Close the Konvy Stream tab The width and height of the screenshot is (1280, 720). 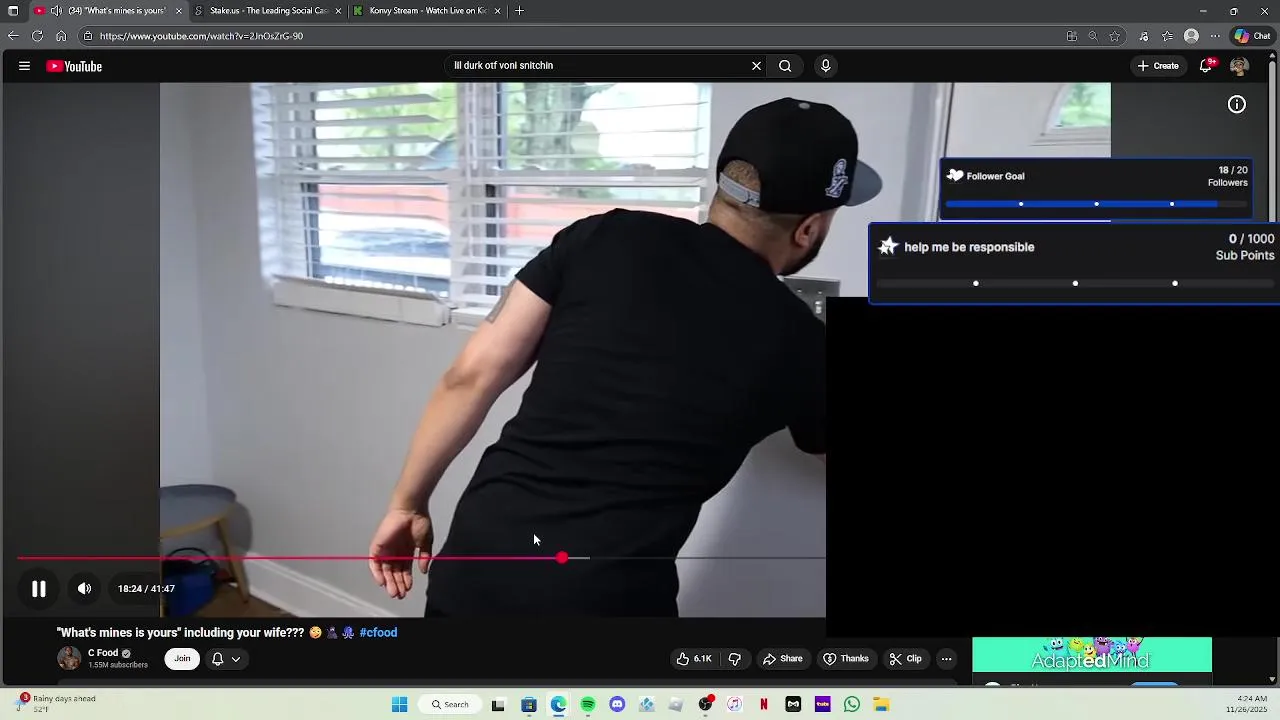tap(498, 11)
